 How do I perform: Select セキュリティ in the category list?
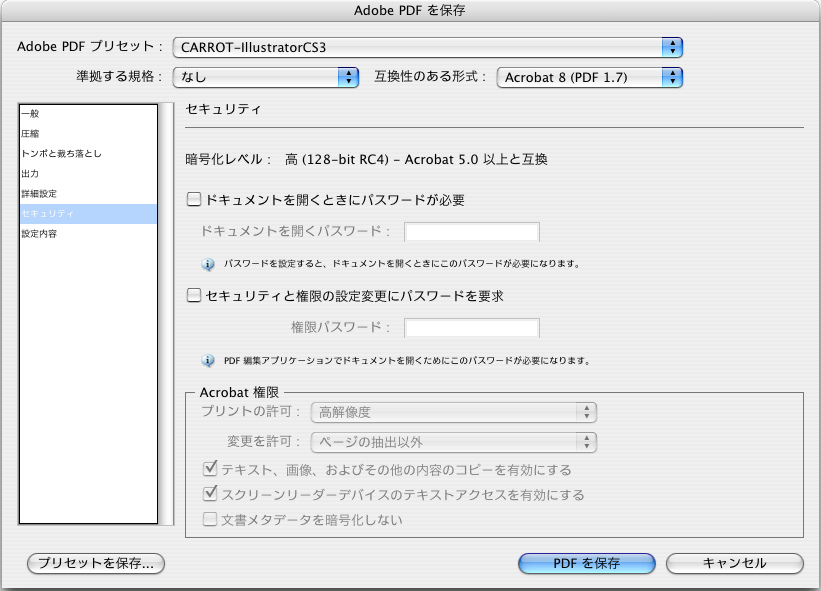[x=88, y=214]
